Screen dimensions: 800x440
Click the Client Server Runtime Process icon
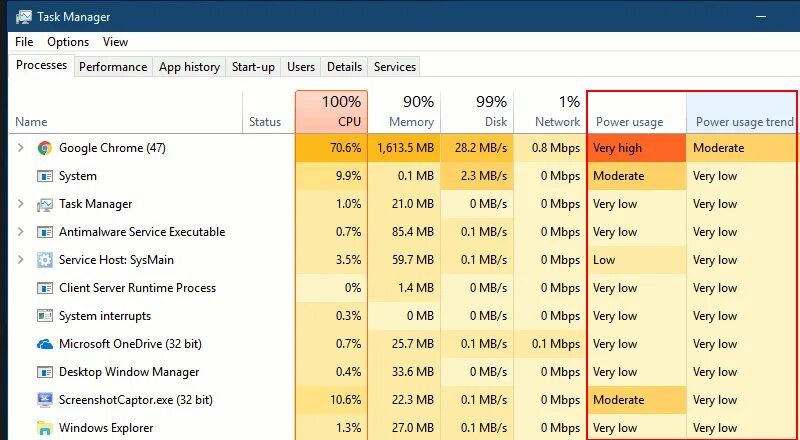click(x=45, y=288)
